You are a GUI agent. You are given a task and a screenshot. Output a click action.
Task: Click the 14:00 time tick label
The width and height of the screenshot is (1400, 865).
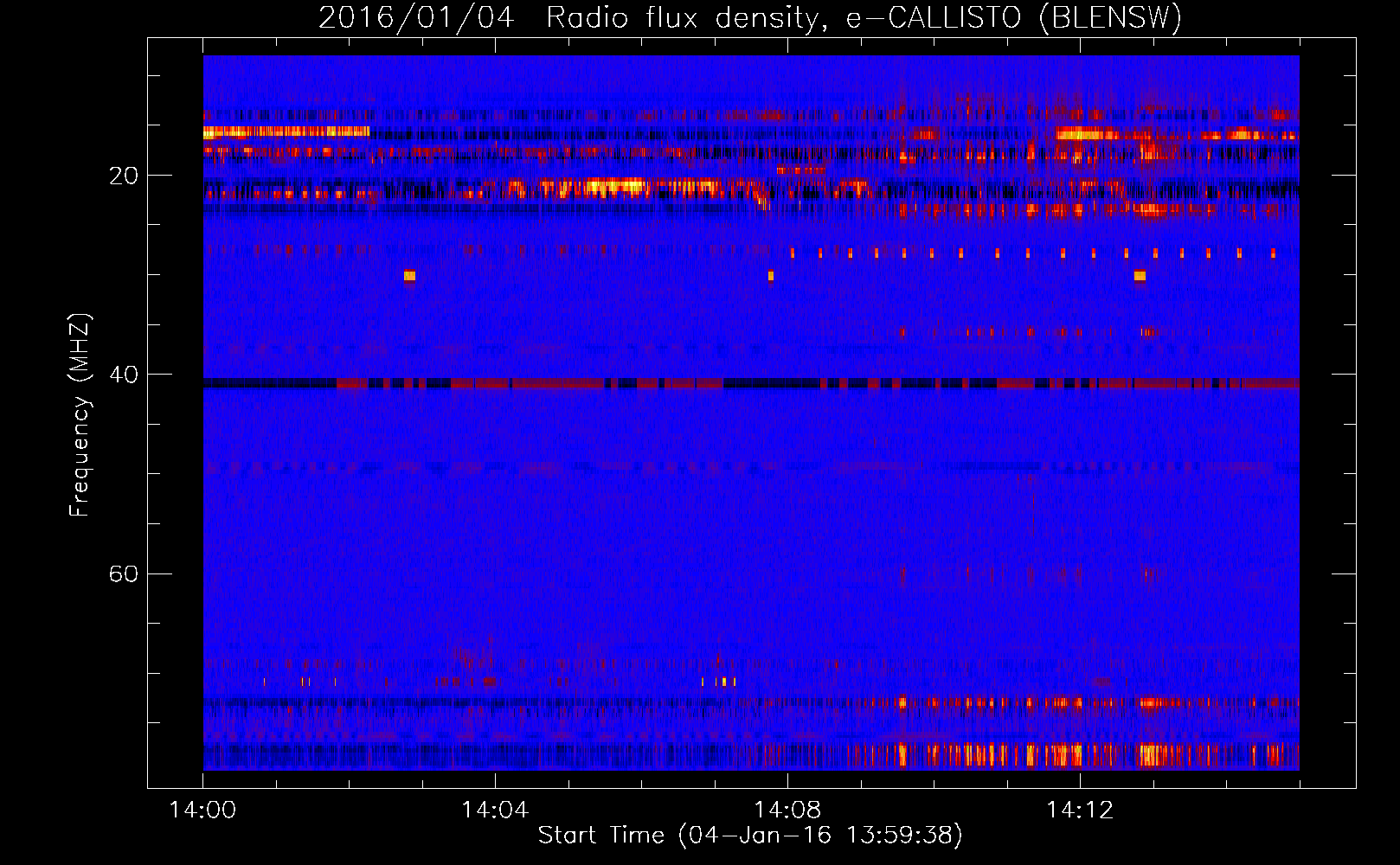click(202, 811)
